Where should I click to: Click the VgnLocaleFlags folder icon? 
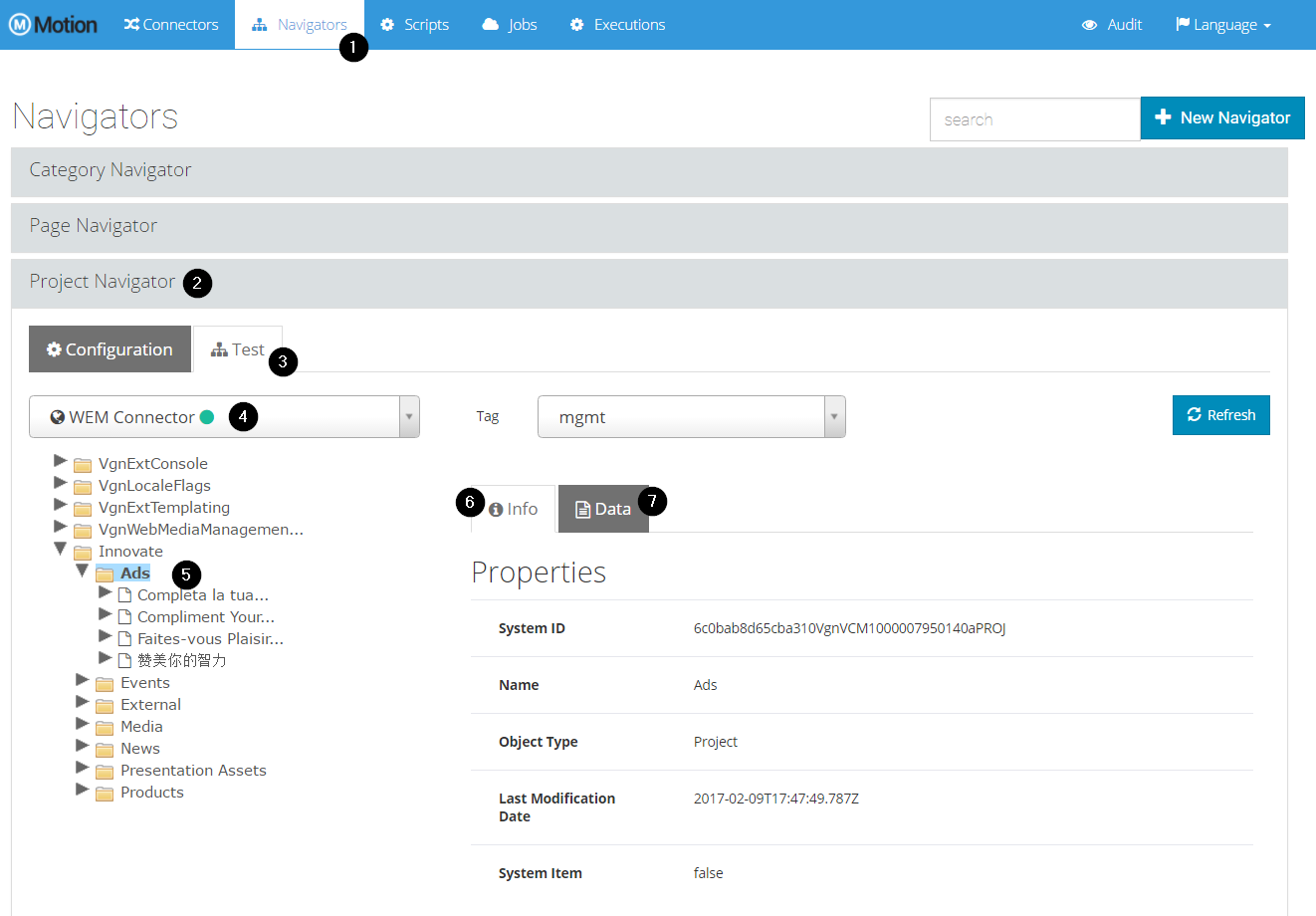click(x=83, y=487)
